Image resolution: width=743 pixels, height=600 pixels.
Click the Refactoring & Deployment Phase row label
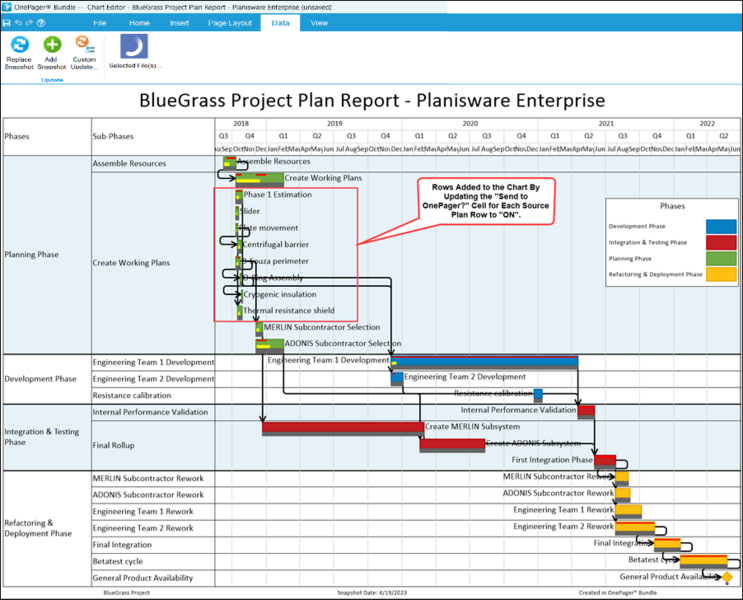point(38,528)
